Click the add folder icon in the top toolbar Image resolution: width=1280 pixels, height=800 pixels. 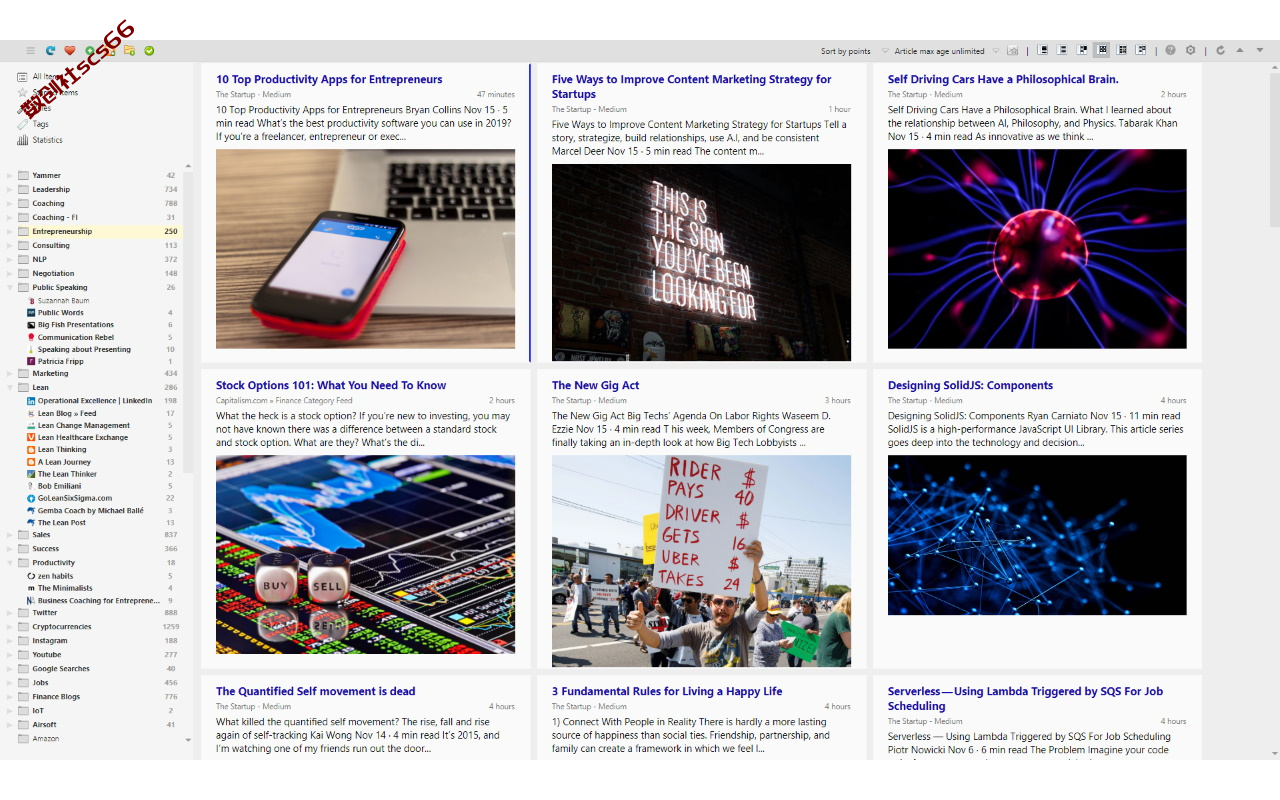[129, 51]
